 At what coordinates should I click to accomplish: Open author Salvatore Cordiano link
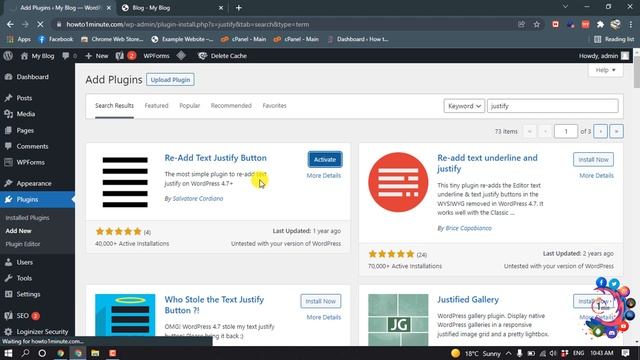pyautogui.click(x=198, y=199)
